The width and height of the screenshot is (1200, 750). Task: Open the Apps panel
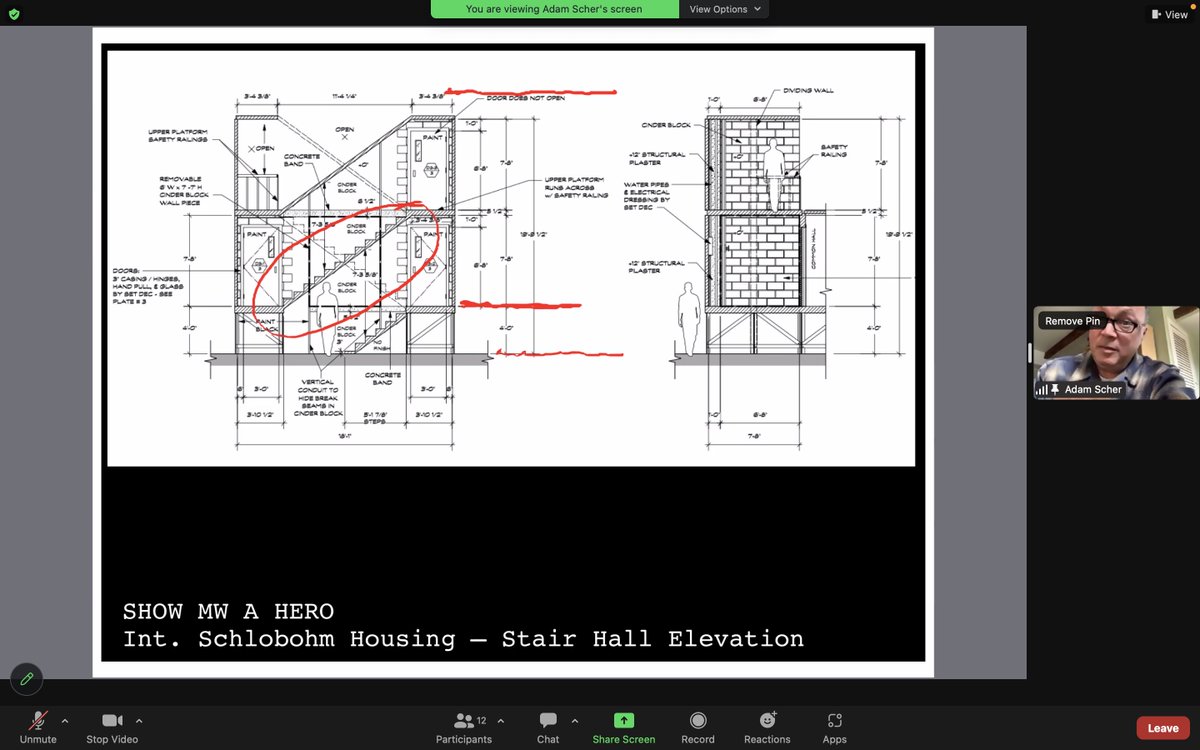tap(835, 727)
